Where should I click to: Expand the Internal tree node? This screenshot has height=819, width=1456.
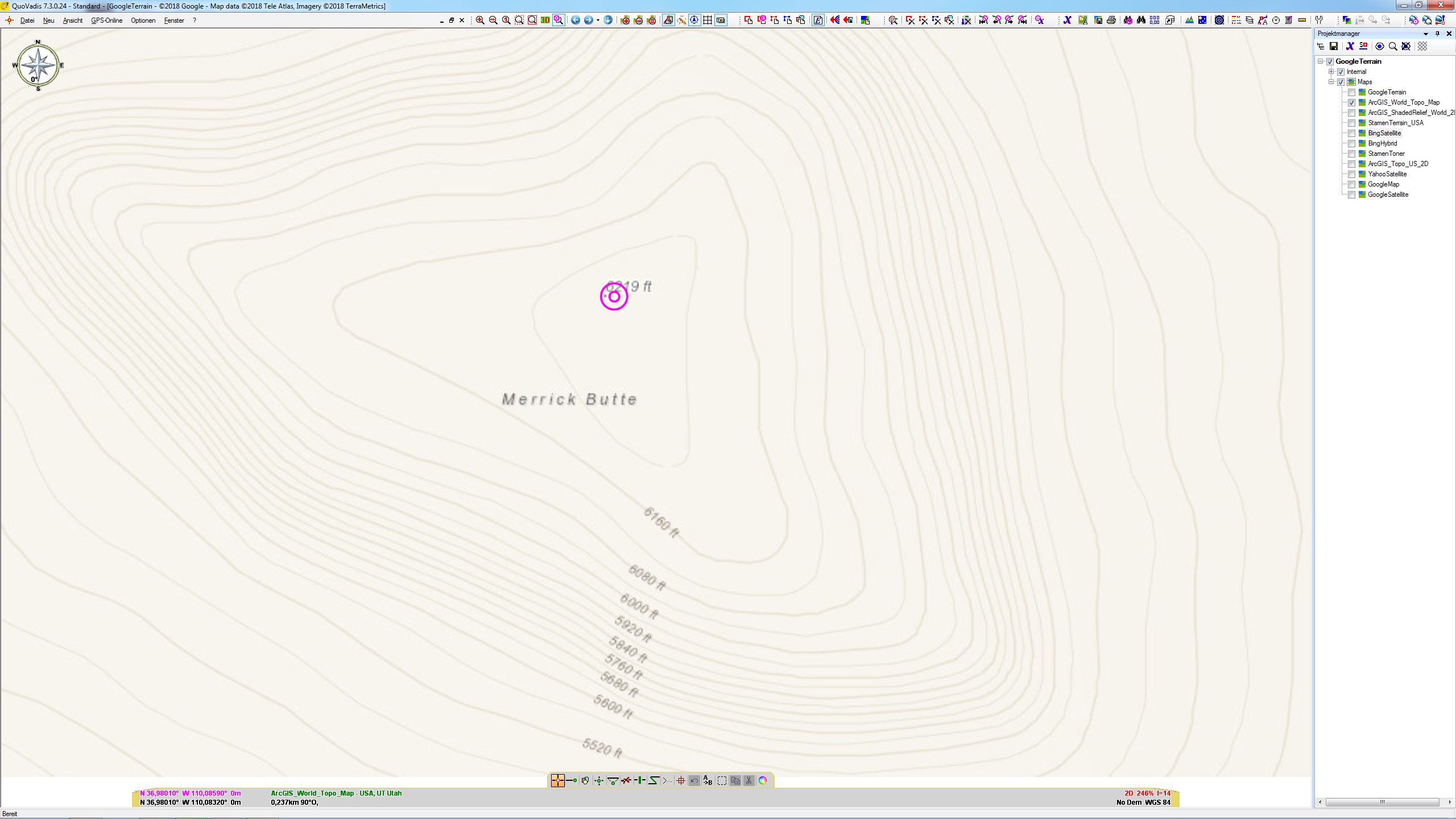(x=1331, y=72)
